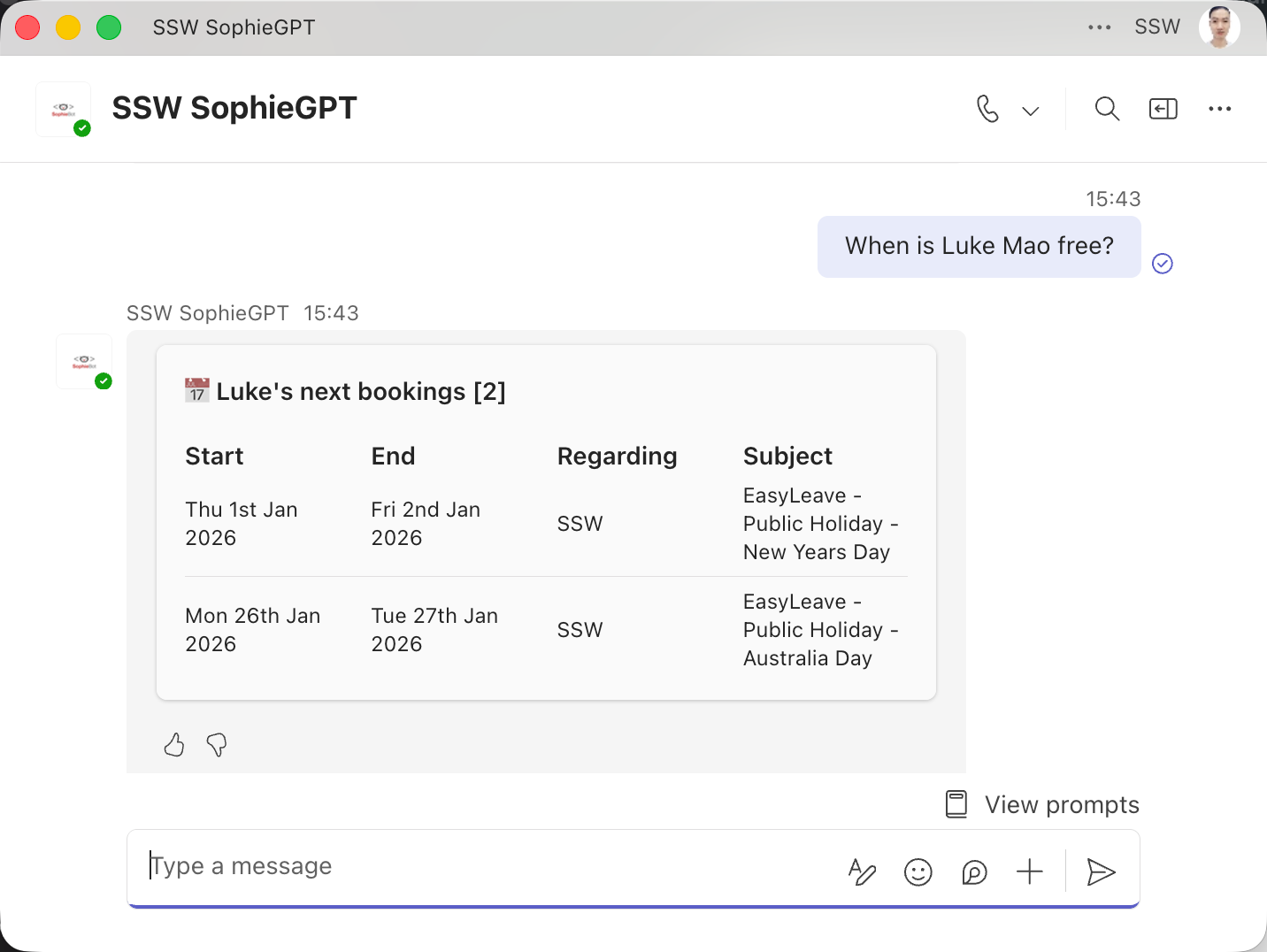Open the title bar ellipsis menu

(x=1099, y=27)
